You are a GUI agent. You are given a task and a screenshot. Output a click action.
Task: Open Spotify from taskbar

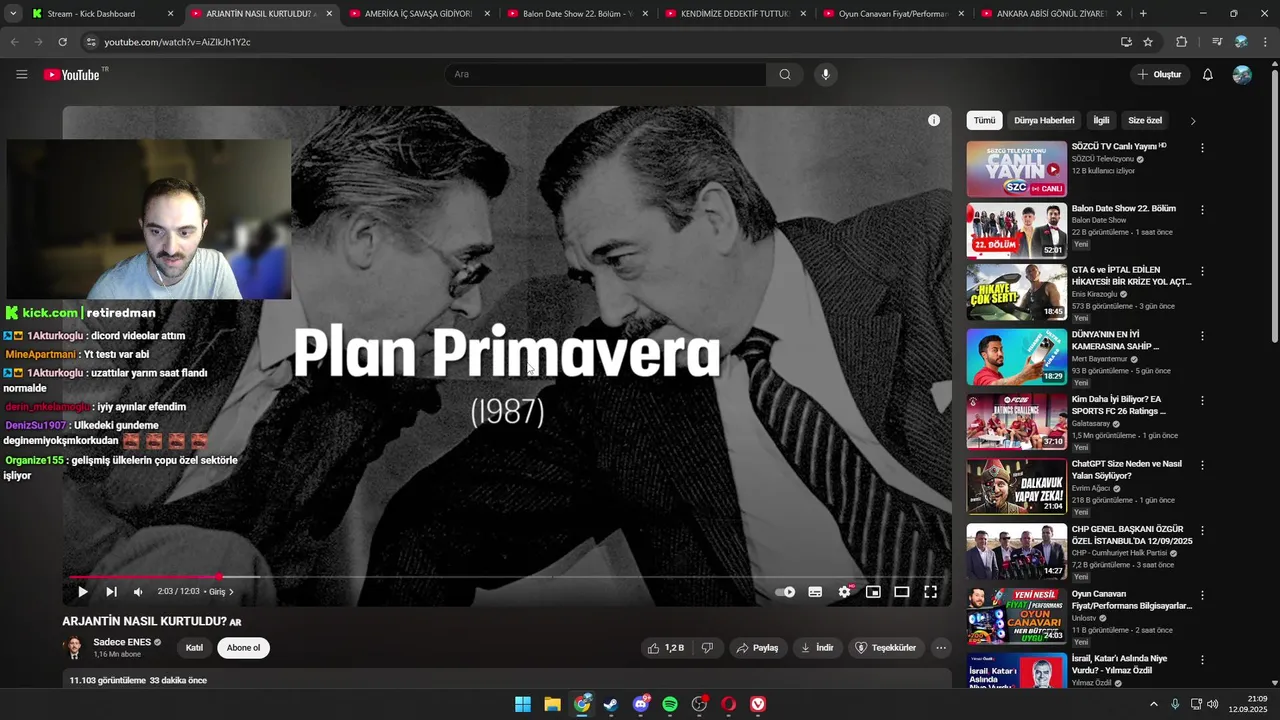pos(670,704)
